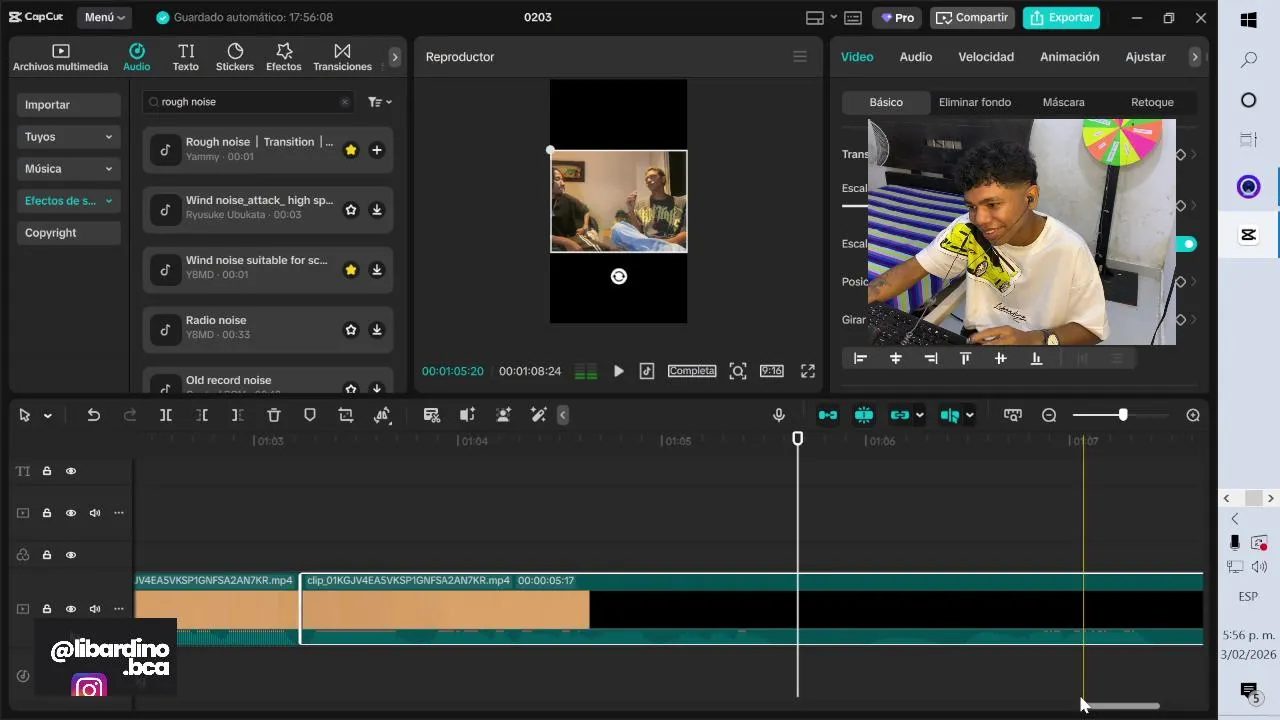Select the Eliminar fondo subtab

coord(975,102)
